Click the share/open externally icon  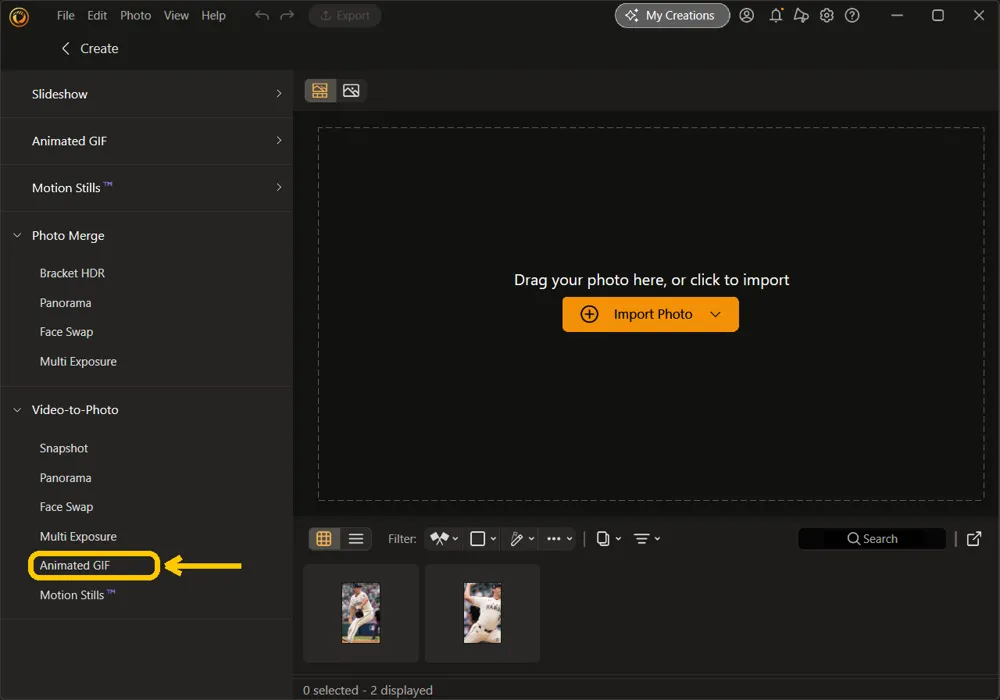[x=974, y=539]
